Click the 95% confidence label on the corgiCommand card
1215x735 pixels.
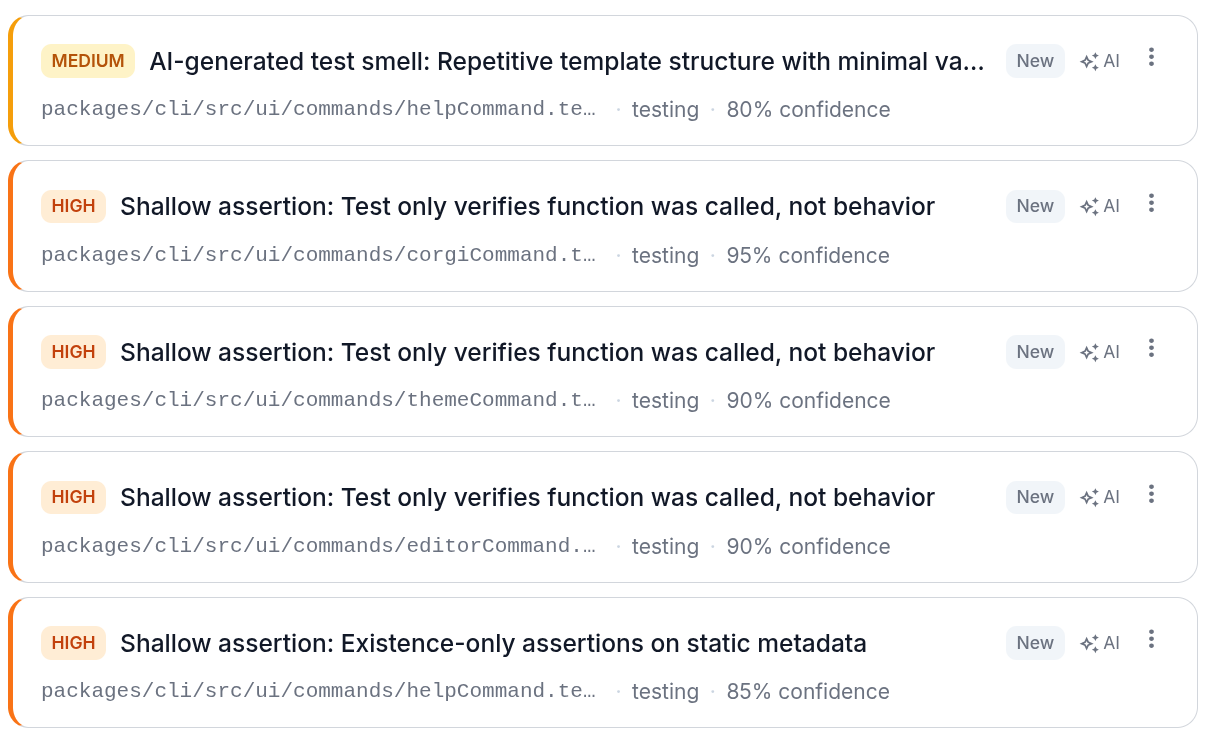point(808,255)
